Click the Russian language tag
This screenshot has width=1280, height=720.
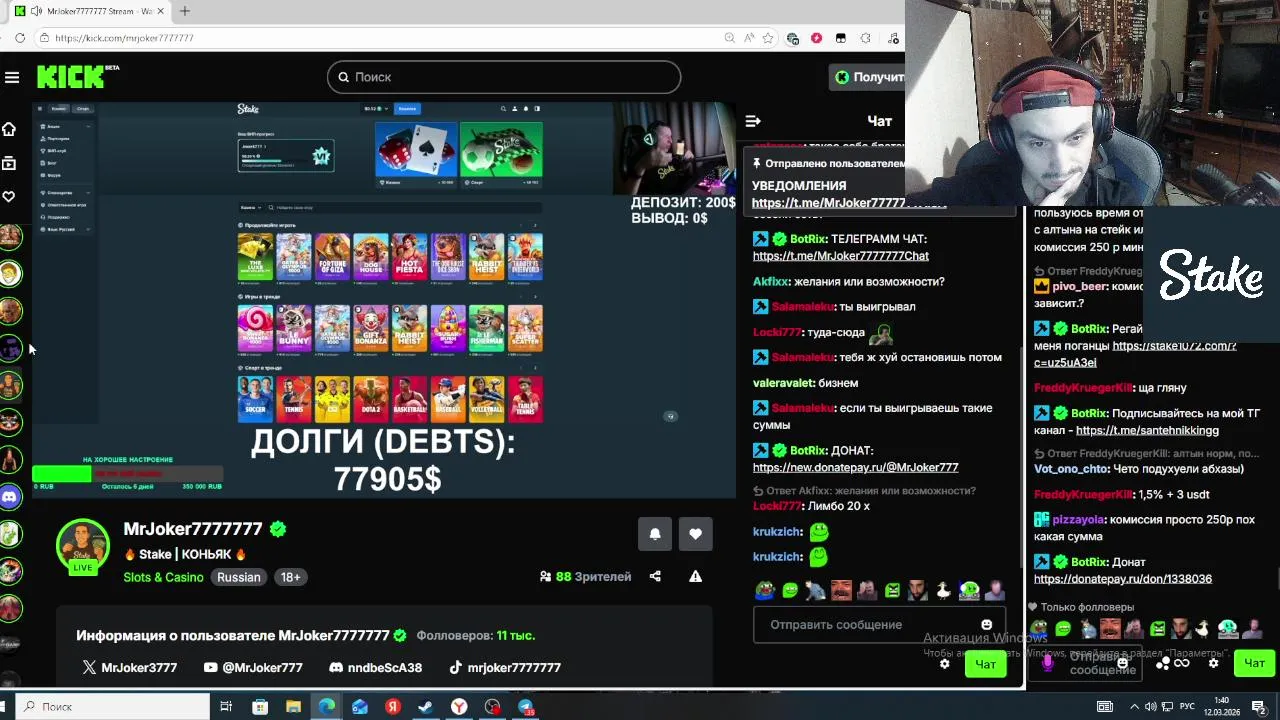pyautogui.click(x=239, y=577)
